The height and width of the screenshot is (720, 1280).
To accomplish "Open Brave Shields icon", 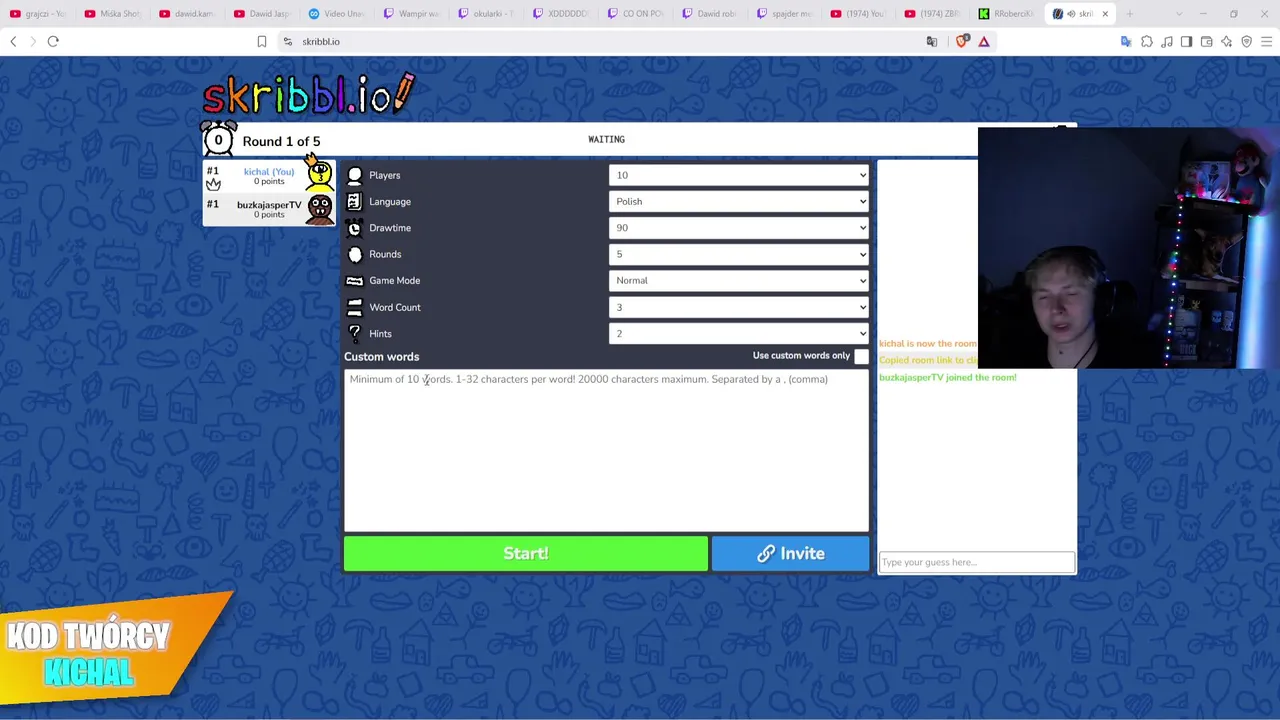I will pyautogui.click(x=962, y=41).
